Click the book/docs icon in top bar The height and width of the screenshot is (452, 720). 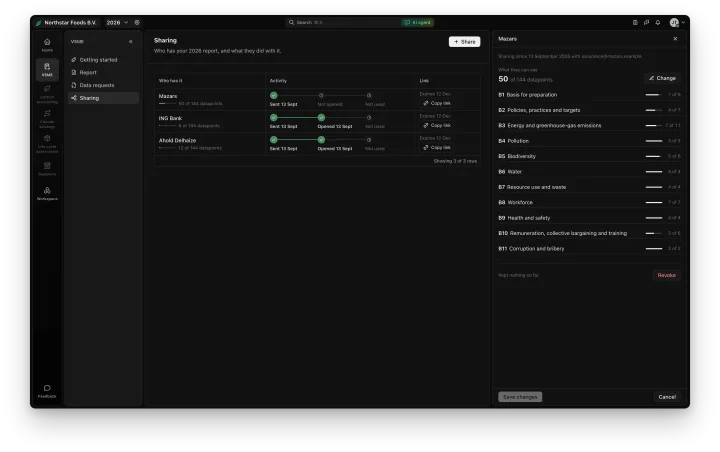coord(635,22)
